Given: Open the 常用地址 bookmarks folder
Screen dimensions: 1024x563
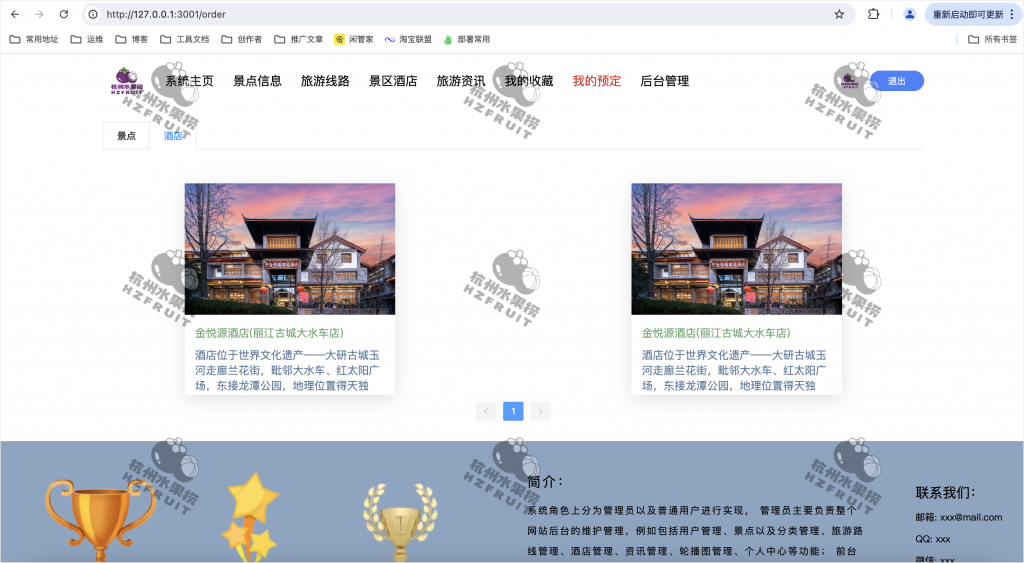Looking at the screenshot, I should click(34, 39).
